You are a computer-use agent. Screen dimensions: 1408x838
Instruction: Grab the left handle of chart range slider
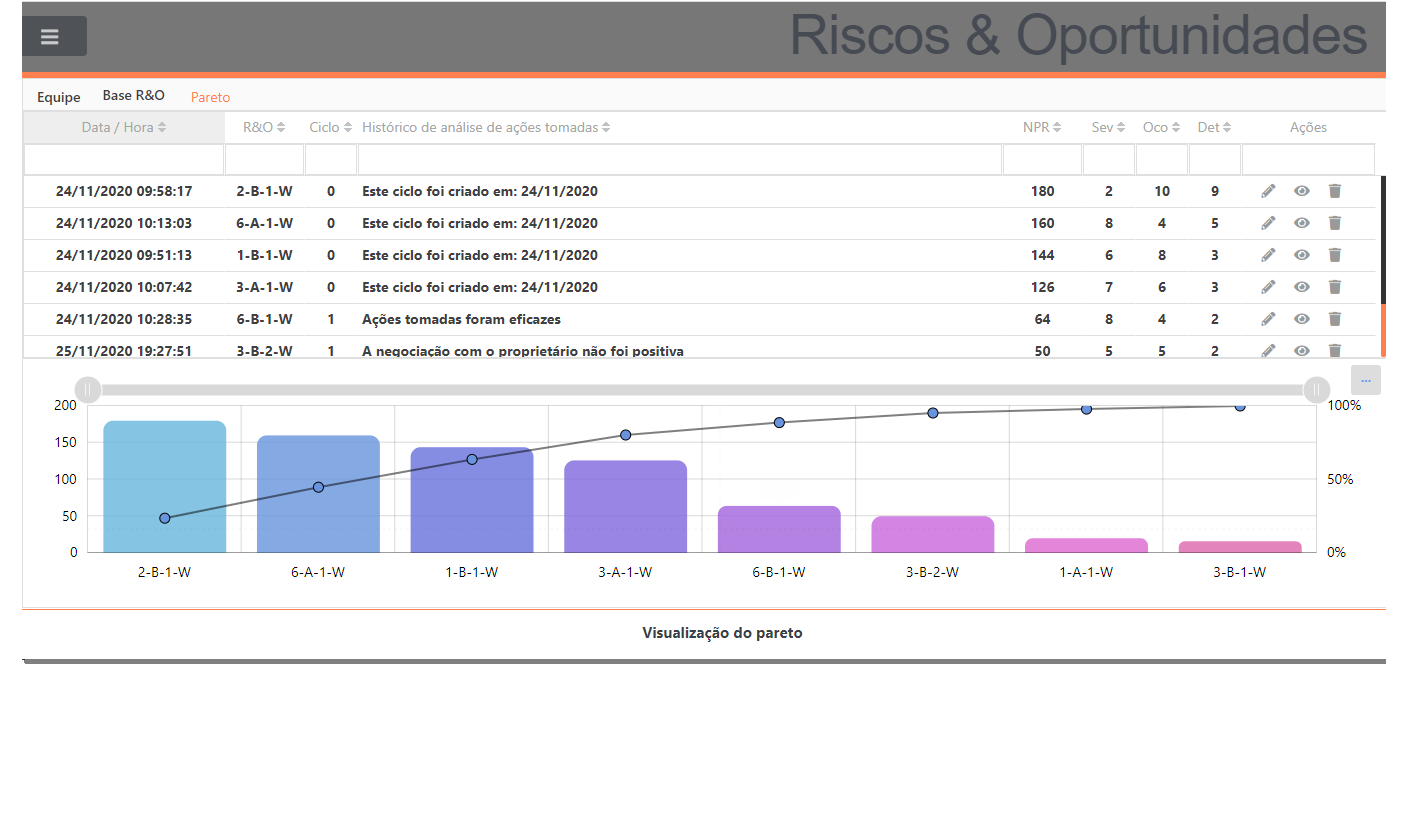88,389
